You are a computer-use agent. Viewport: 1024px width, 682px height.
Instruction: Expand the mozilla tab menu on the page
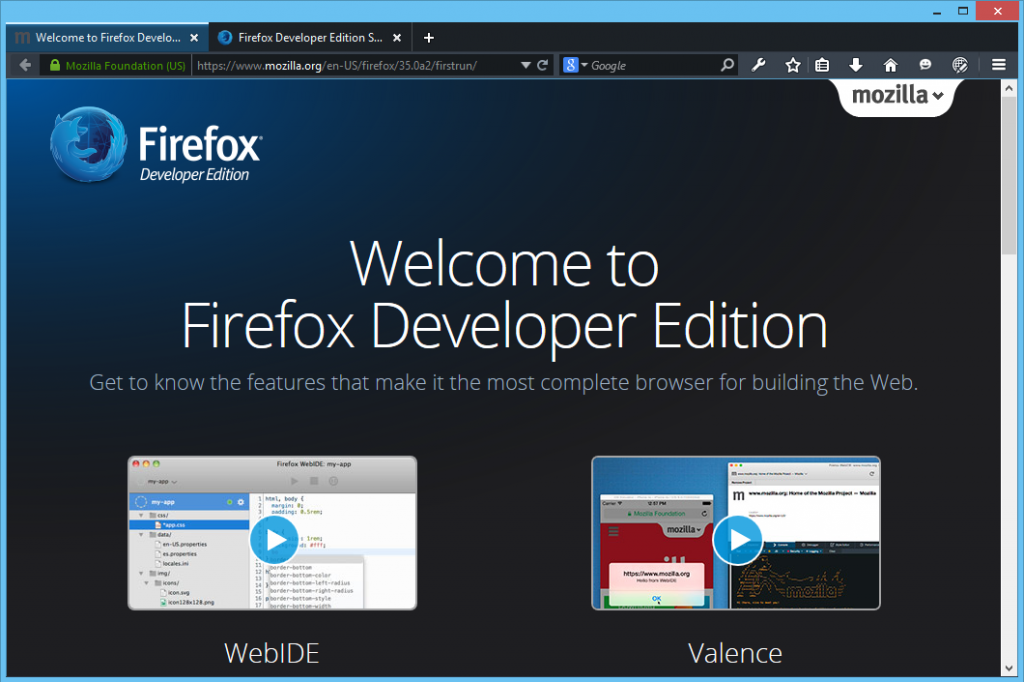pos(897,96)
